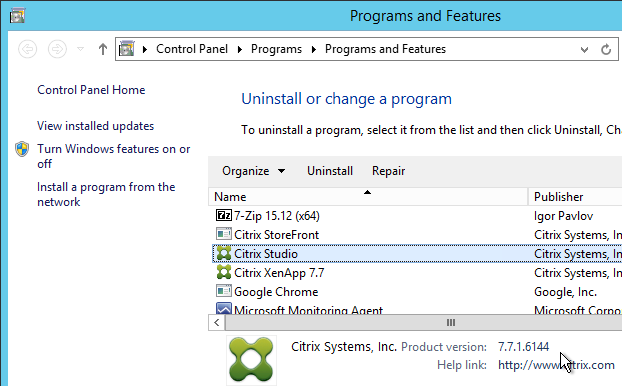The image size is (622, 386).
Task: Click Uninstall in the toolbar
Action: pyautogui.click(x=330, y=171)
